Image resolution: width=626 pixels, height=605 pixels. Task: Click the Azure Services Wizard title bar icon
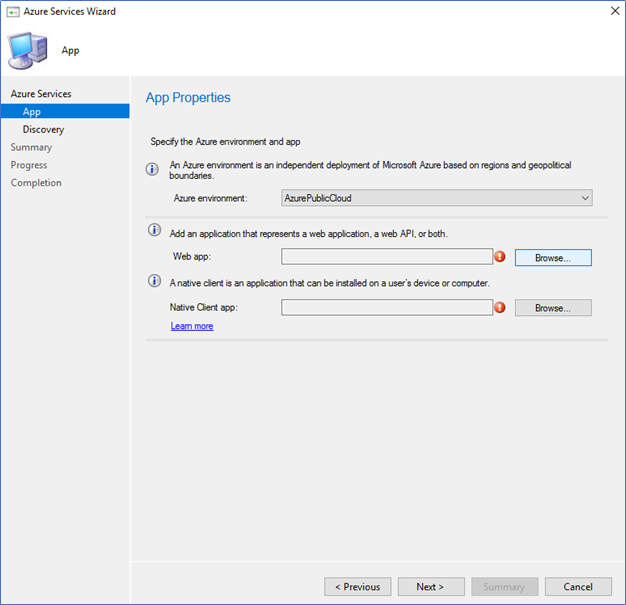13,12
